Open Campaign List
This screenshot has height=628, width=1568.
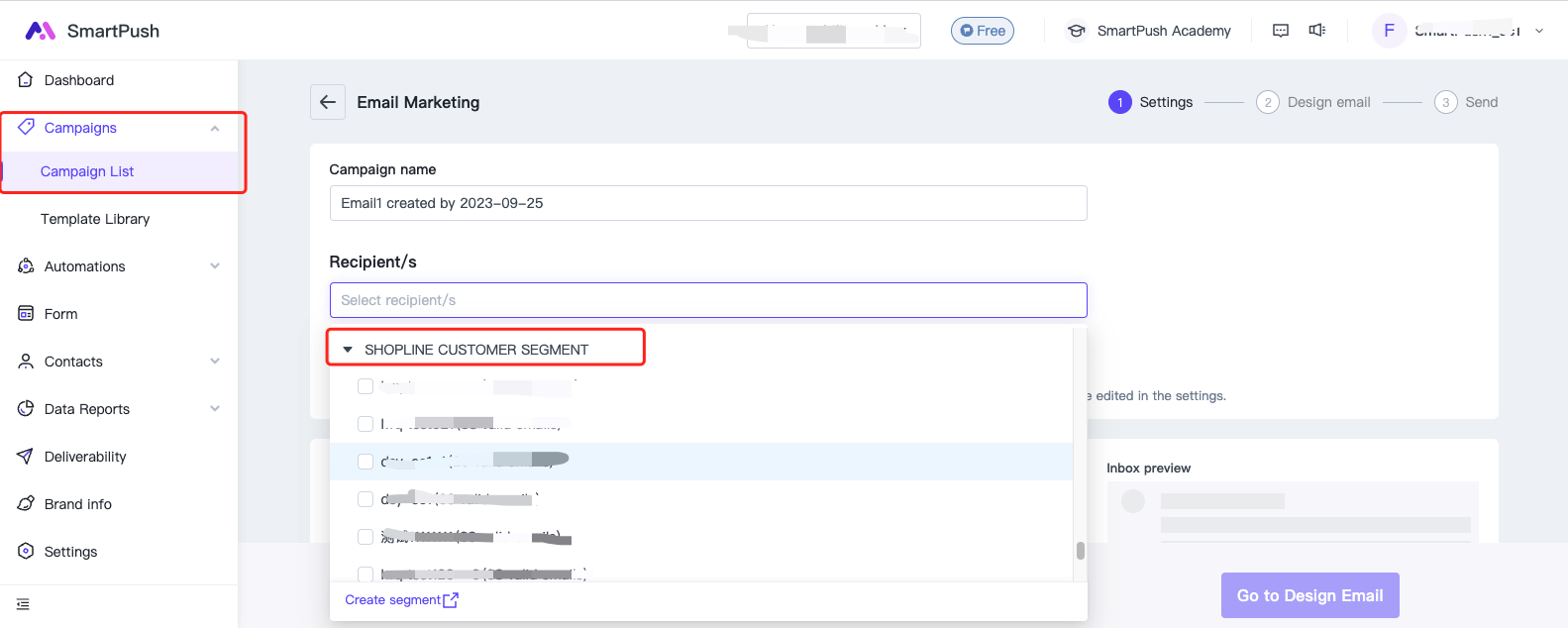tap(87, 171)
